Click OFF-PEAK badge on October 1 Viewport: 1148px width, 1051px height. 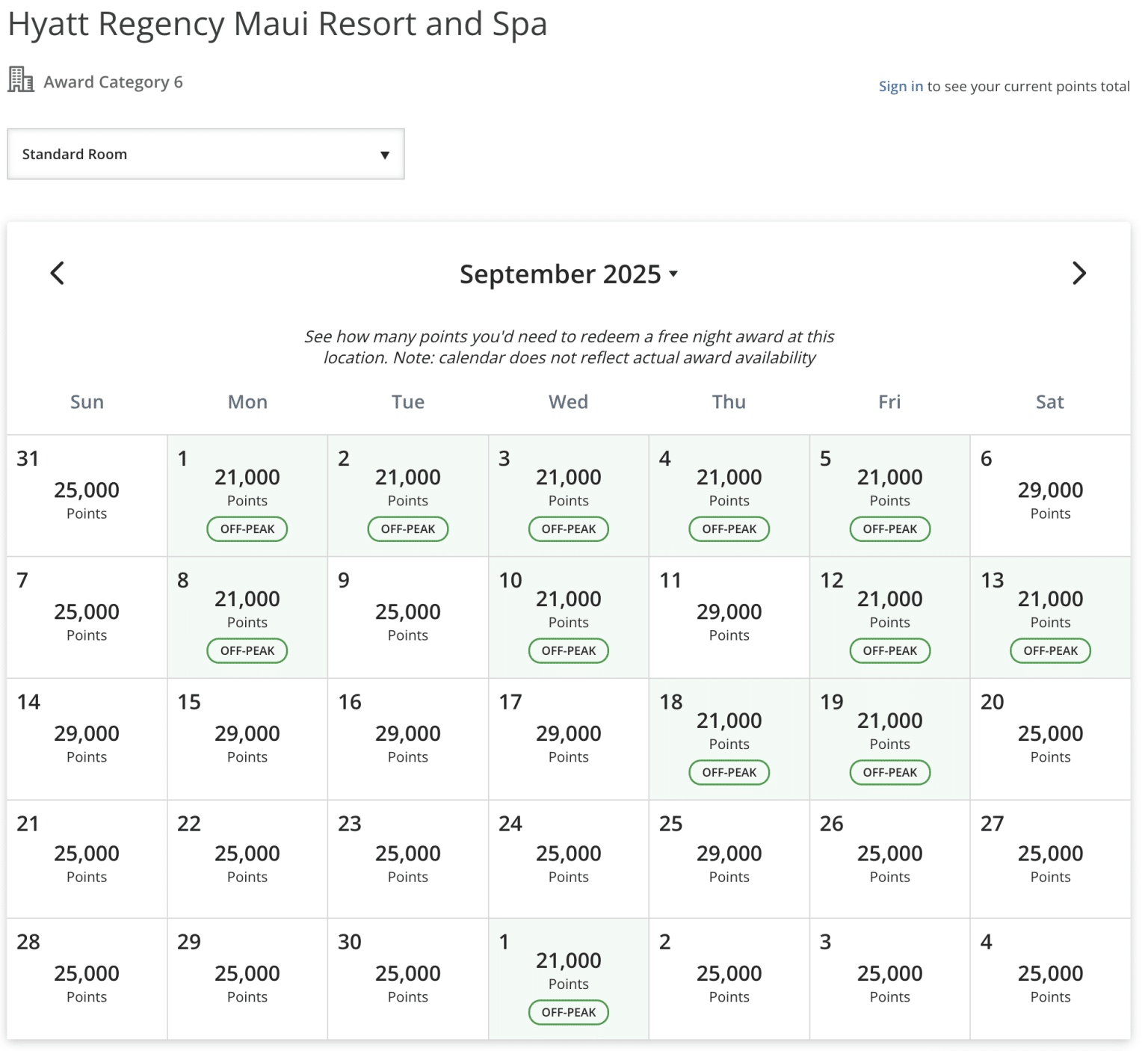click(568, 1012)
